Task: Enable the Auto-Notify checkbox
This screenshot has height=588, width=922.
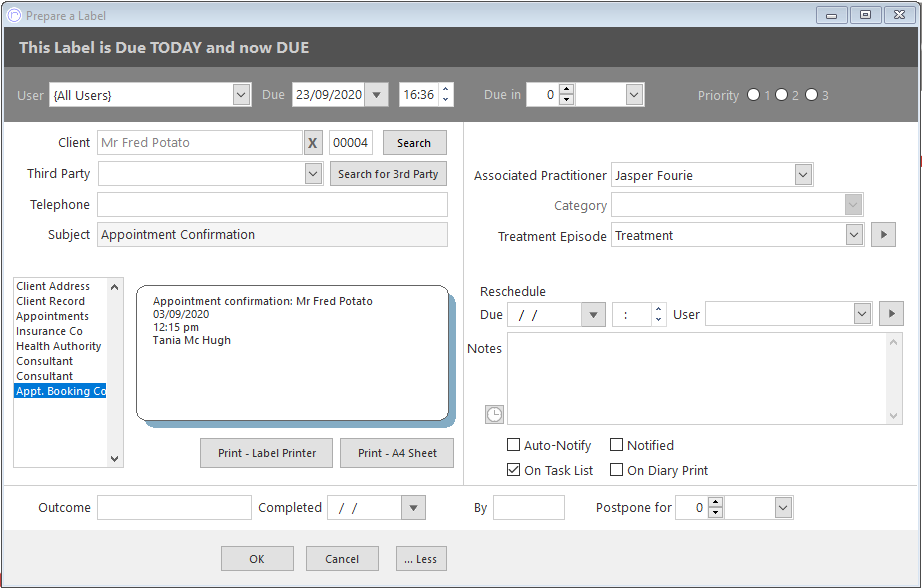Action: click(x=513, y=445)
